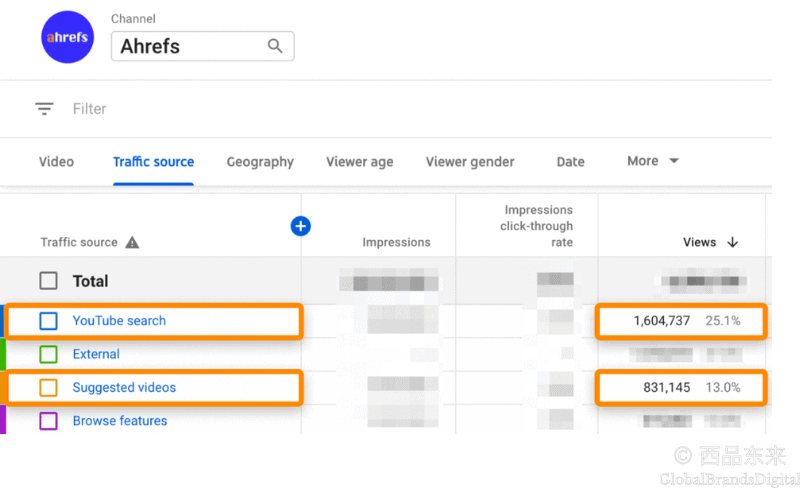
Task: Click the Impressions column header
Action: (396, 242)
